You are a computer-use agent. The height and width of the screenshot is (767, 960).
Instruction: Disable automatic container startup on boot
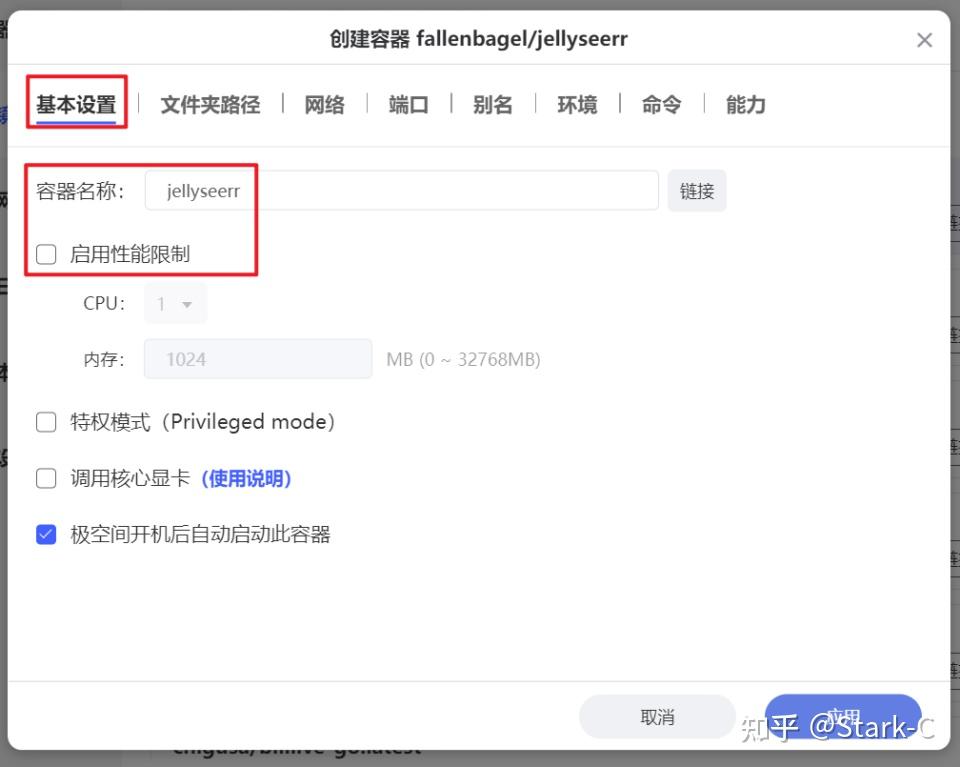pyautogui.click(x=46, y=534)
